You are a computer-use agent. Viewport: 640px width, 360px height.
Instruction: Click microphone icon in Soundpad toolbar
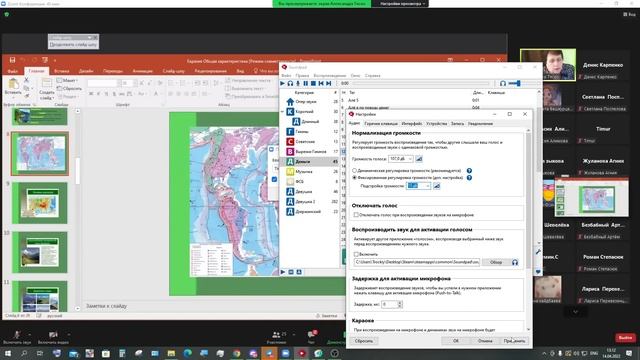[298, 83]
